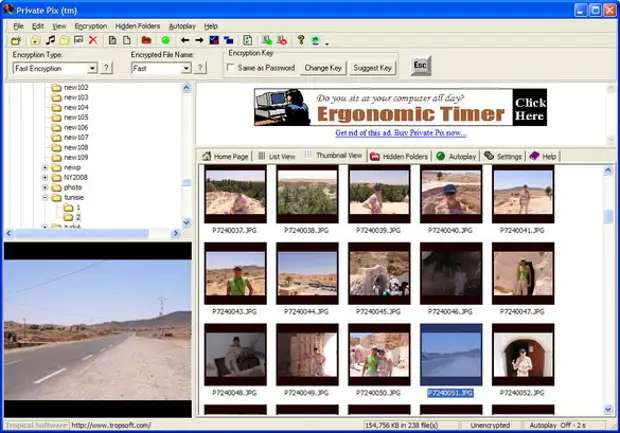The width and height of the screenshot is (620, 433).
Task: Switch to the Hidden Folders tab
Action: coord(399,157)
